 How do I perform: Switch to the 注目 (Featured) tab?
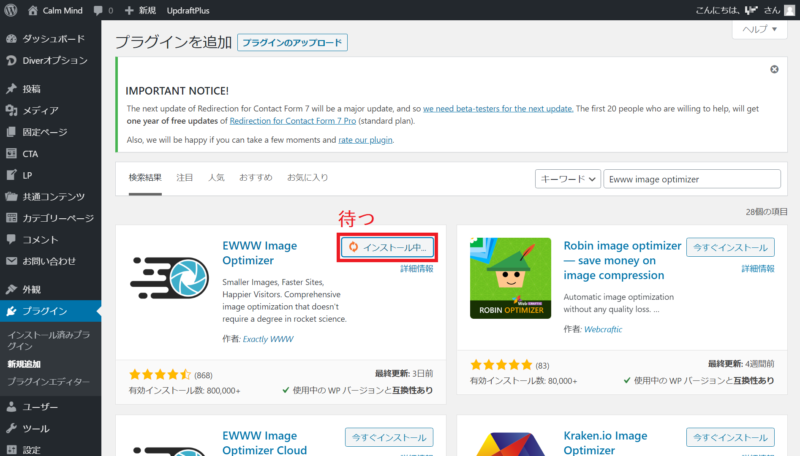tap(185, 178)
